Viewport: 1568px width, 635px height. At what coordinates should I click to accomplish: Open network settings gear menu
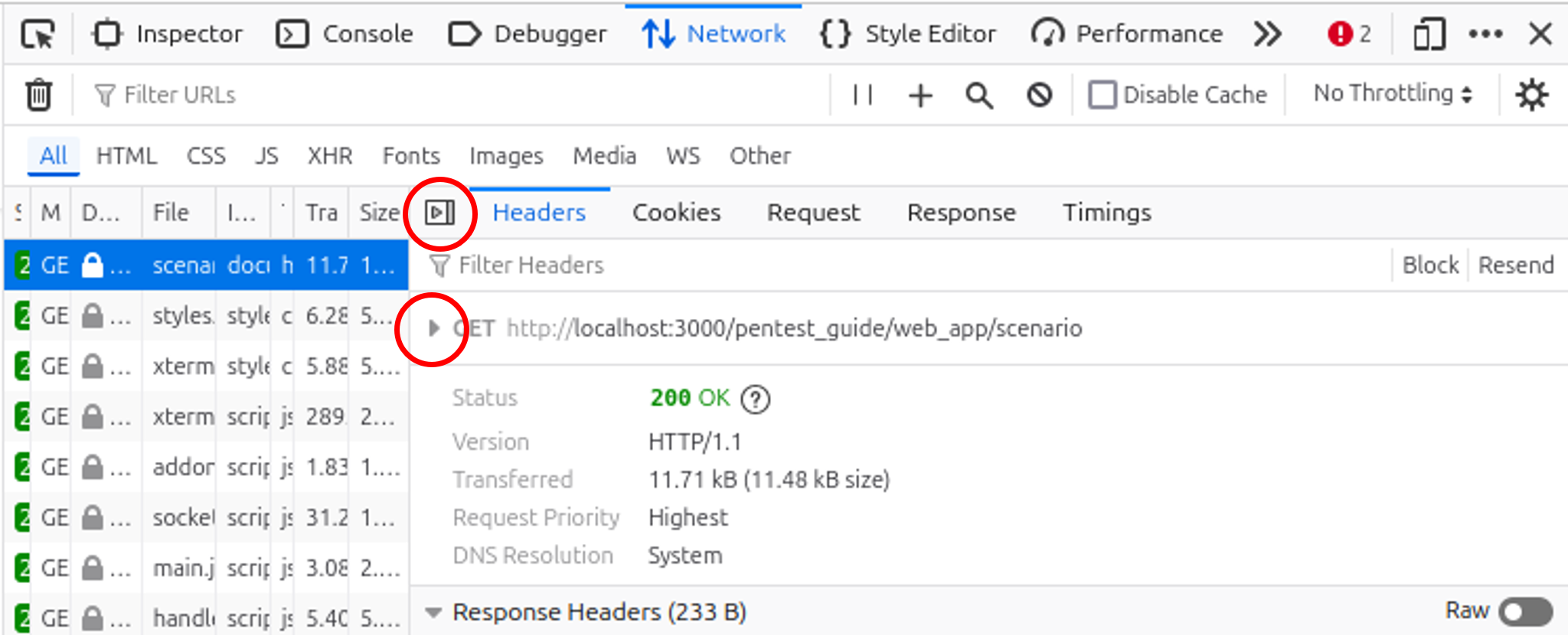click(1532, 95)
